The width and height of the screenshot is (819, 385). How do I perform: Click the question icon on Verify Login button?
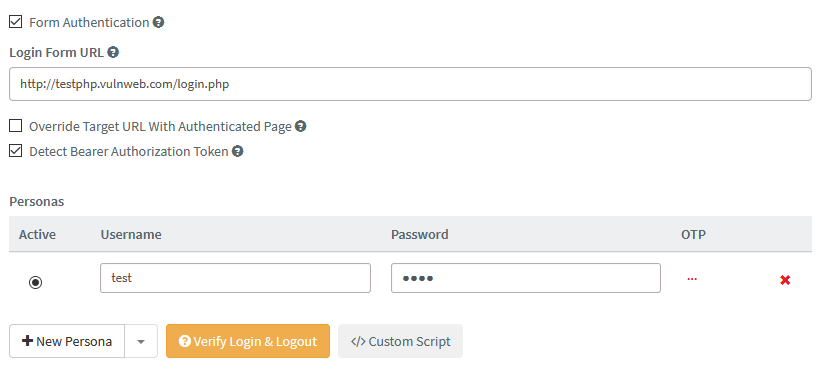[184, 341]
